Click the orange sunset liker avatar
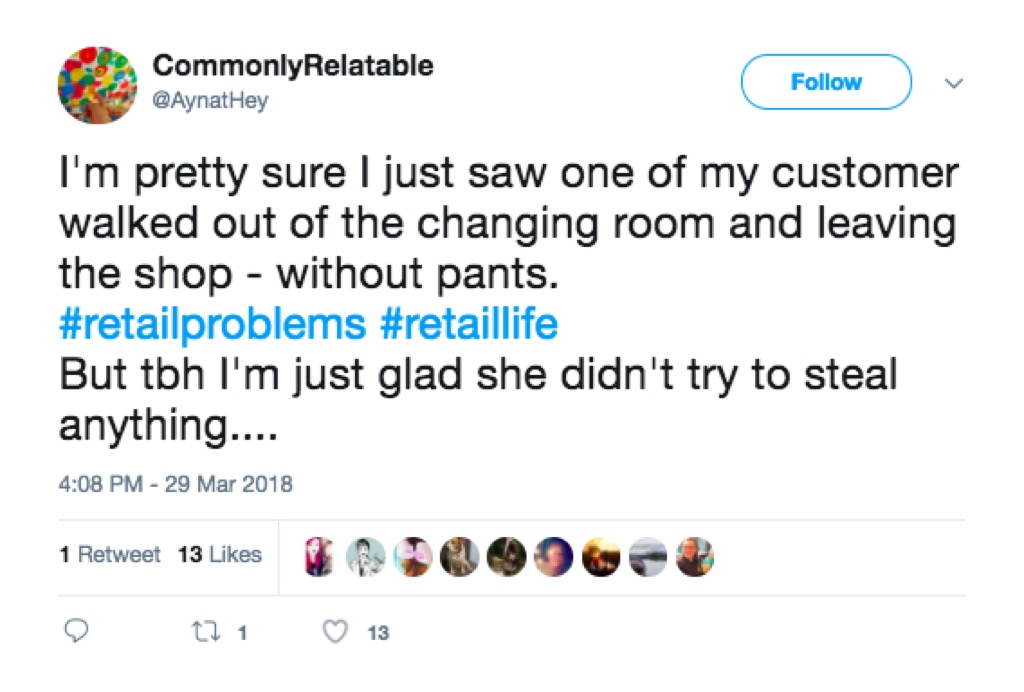This screenshot has height=692, width=1024. pos(602,557)
